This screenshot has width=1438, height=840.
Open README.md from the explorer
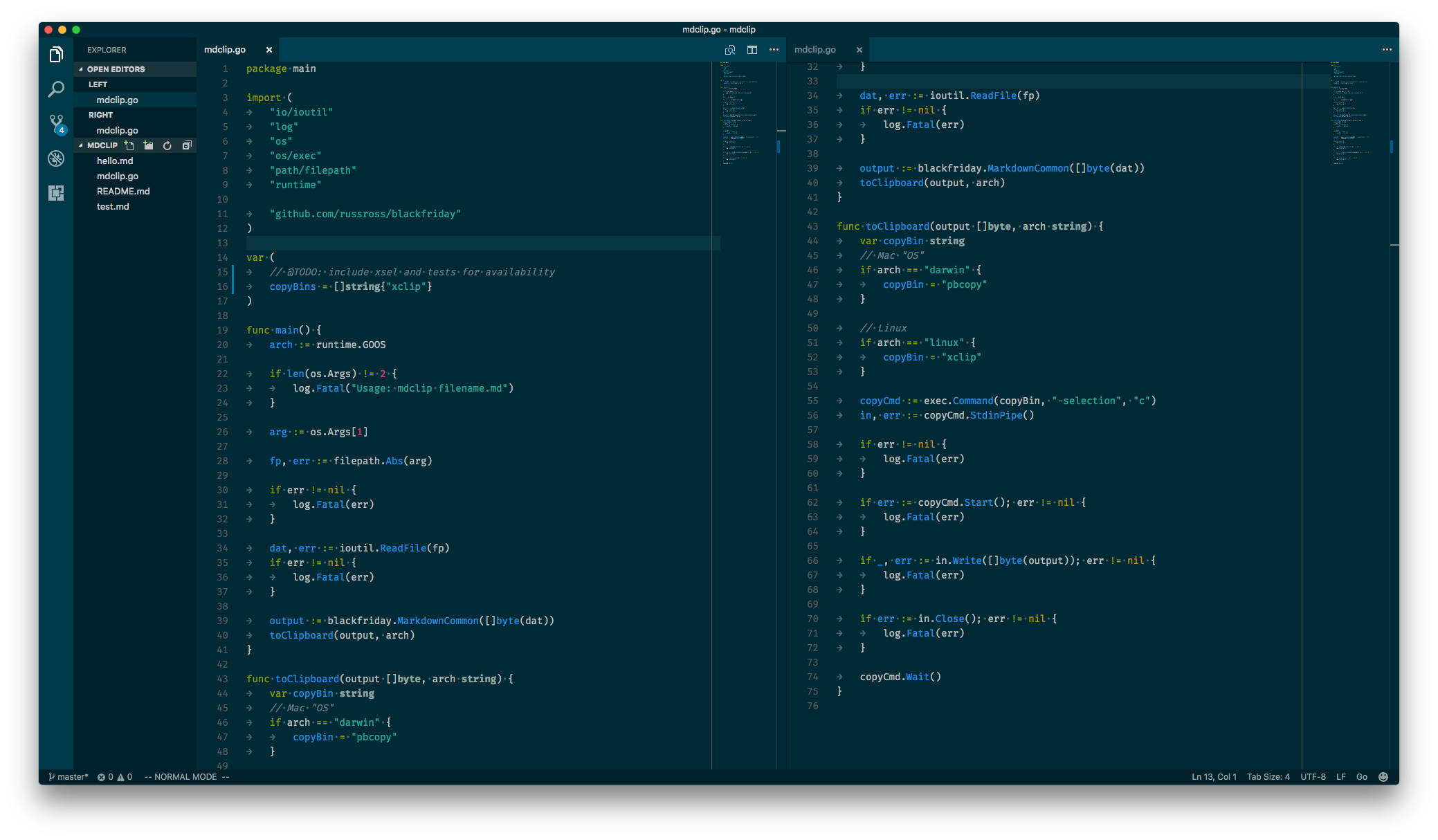pyautogui.click(x=123, y=191)
